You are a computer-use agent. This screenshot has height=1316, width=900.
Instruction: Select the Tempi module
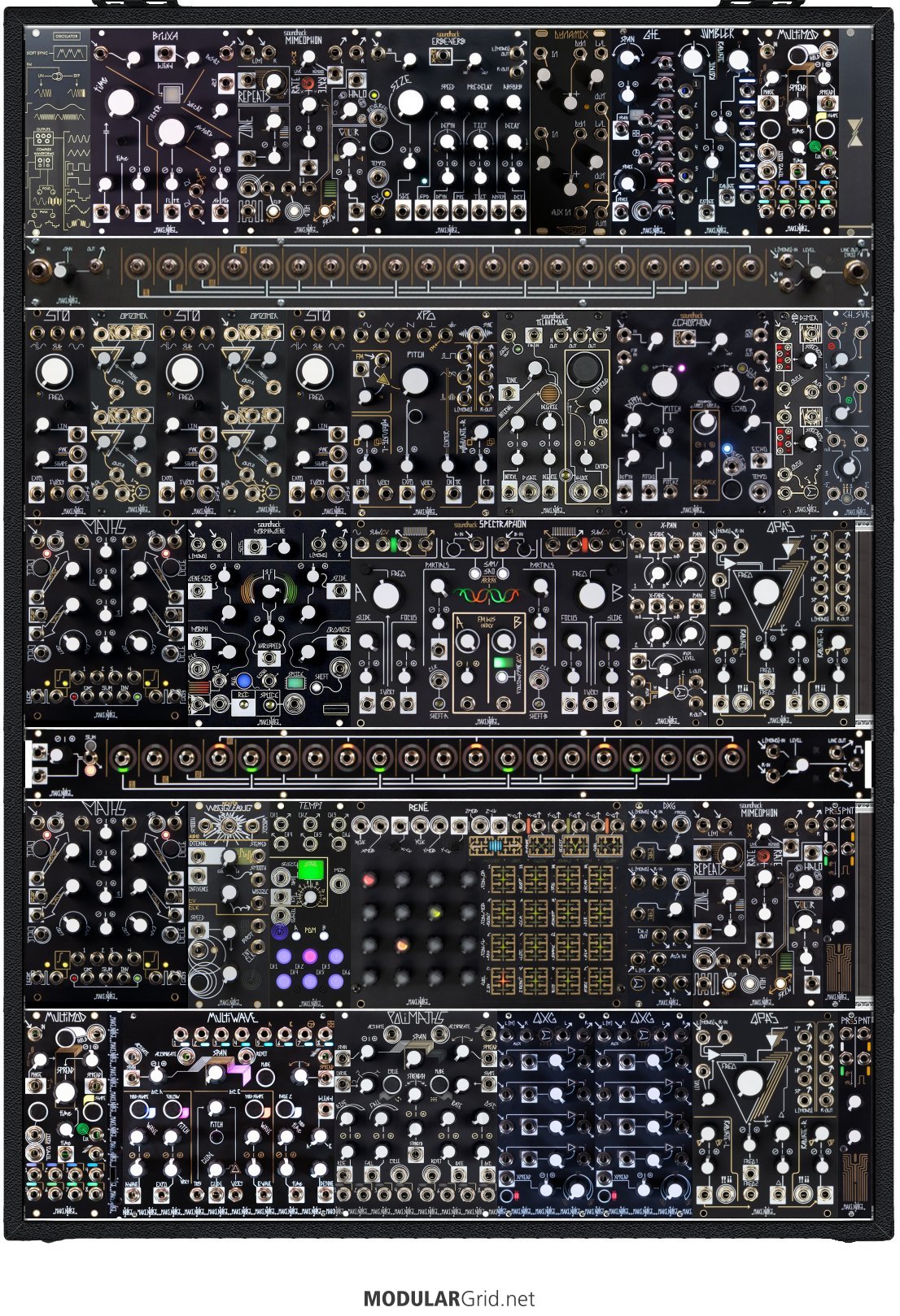pos(310,904)
